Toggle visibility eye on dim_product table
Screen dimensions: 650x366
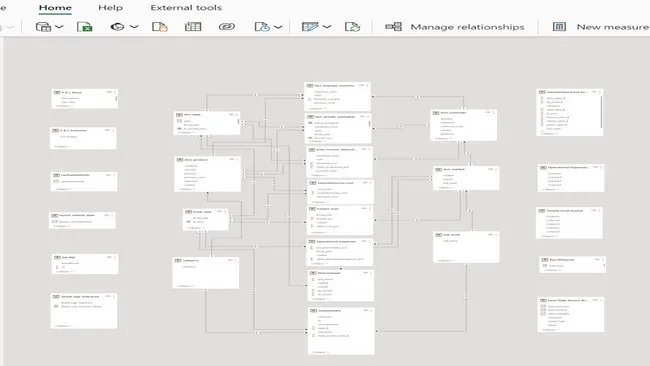(x=232, y=159)
